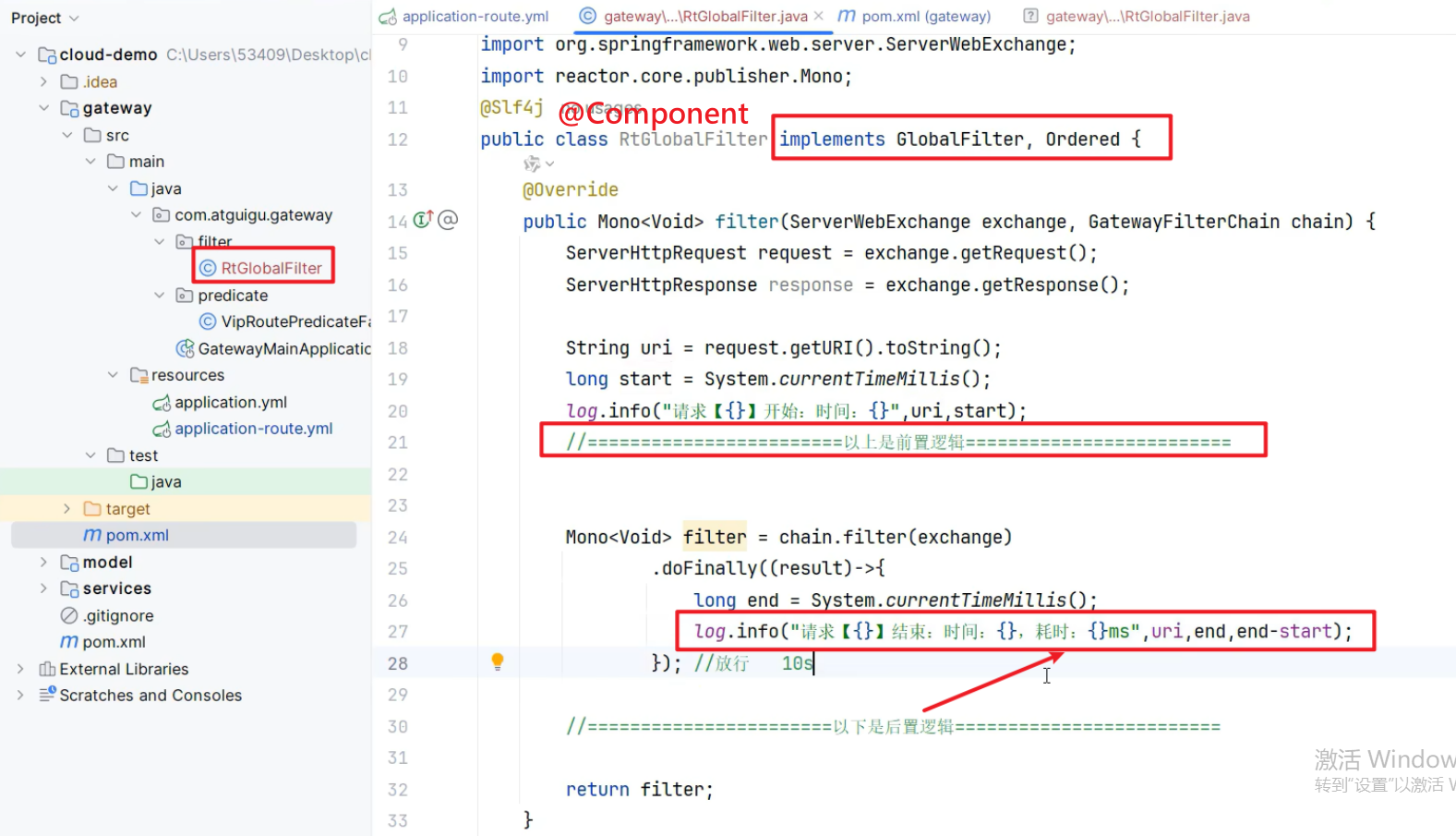The image size is (1456, 836).
Task: Collapse the com.atguigu.gateway package
Action: click(x=136, y=215)
